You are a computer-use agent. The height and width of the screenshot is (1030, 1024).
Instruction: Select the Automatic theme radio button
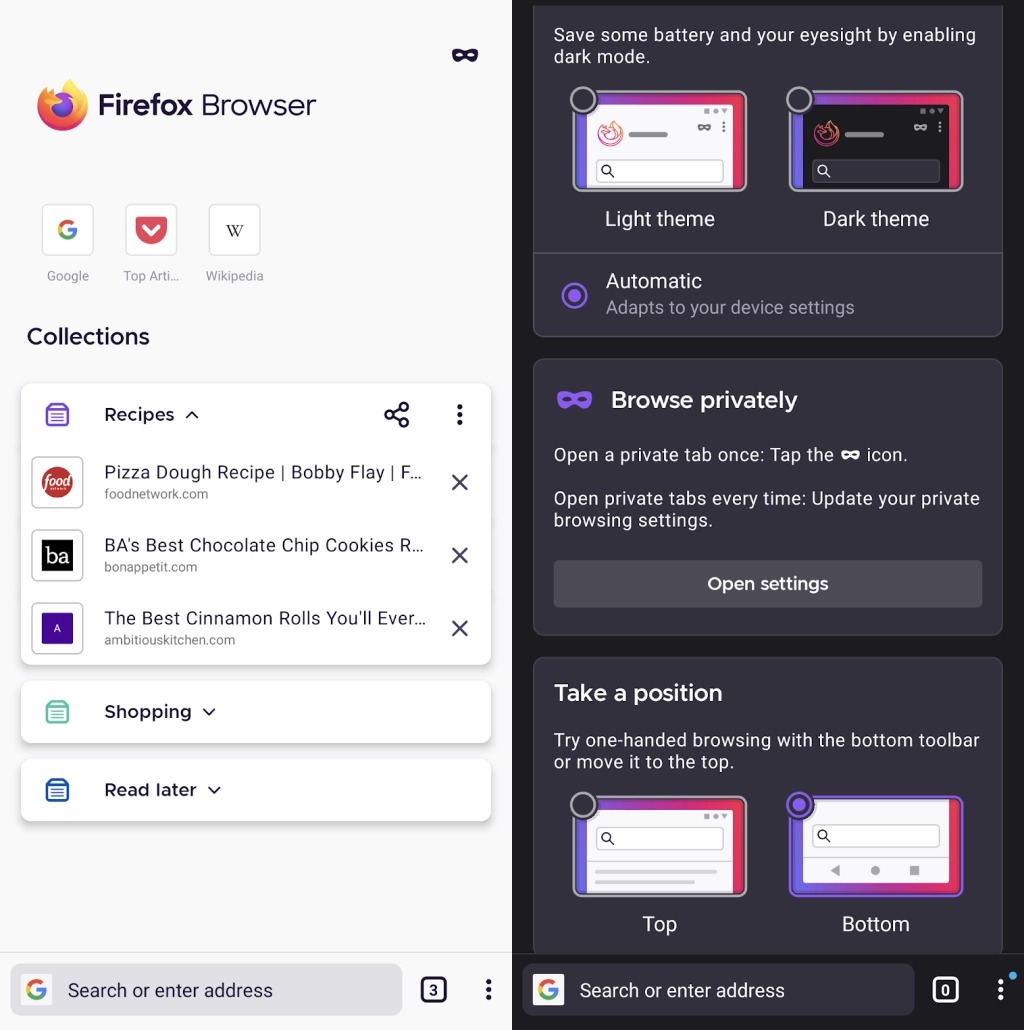click(x=574, y=295)
